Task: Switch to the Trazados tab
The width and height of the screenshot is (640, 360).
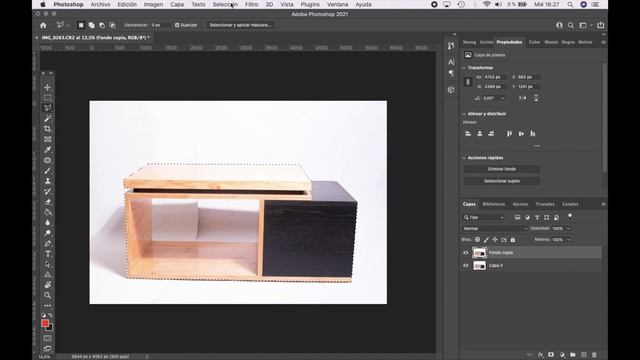Action: [545, 204]
